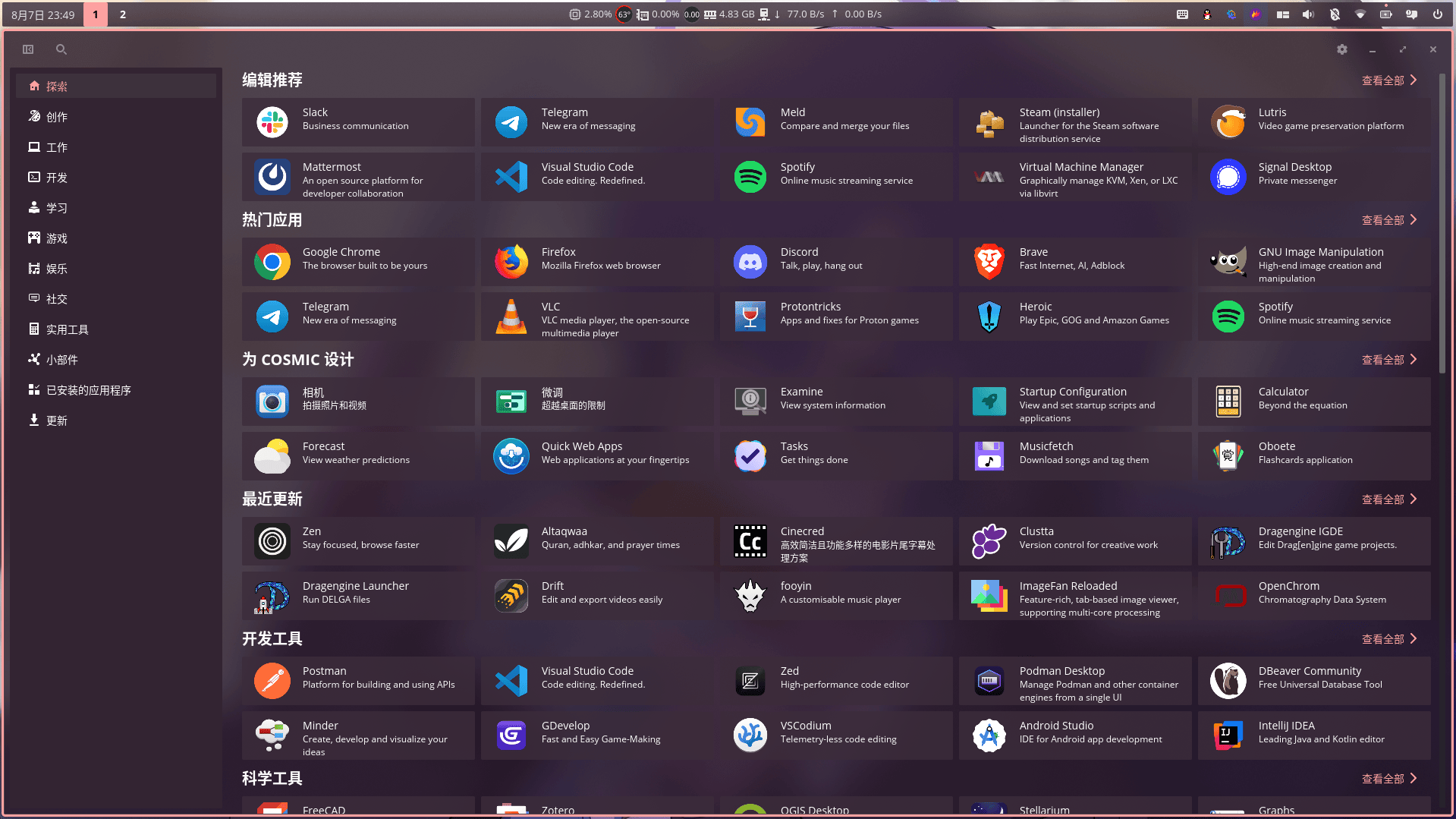Image resolution: width=1456 pixels, height=819 pixels.
Task: Click the Examine app icon
Action: tap(750, 402)
